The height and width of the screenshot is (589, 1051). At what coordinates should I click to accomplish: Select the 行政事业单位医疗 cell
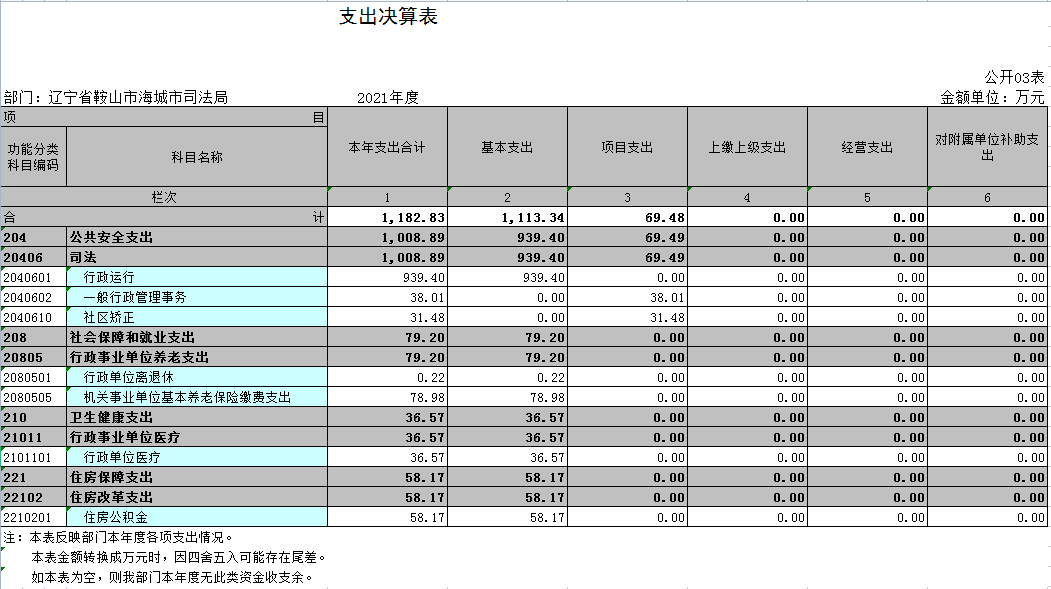click(197, 438)
